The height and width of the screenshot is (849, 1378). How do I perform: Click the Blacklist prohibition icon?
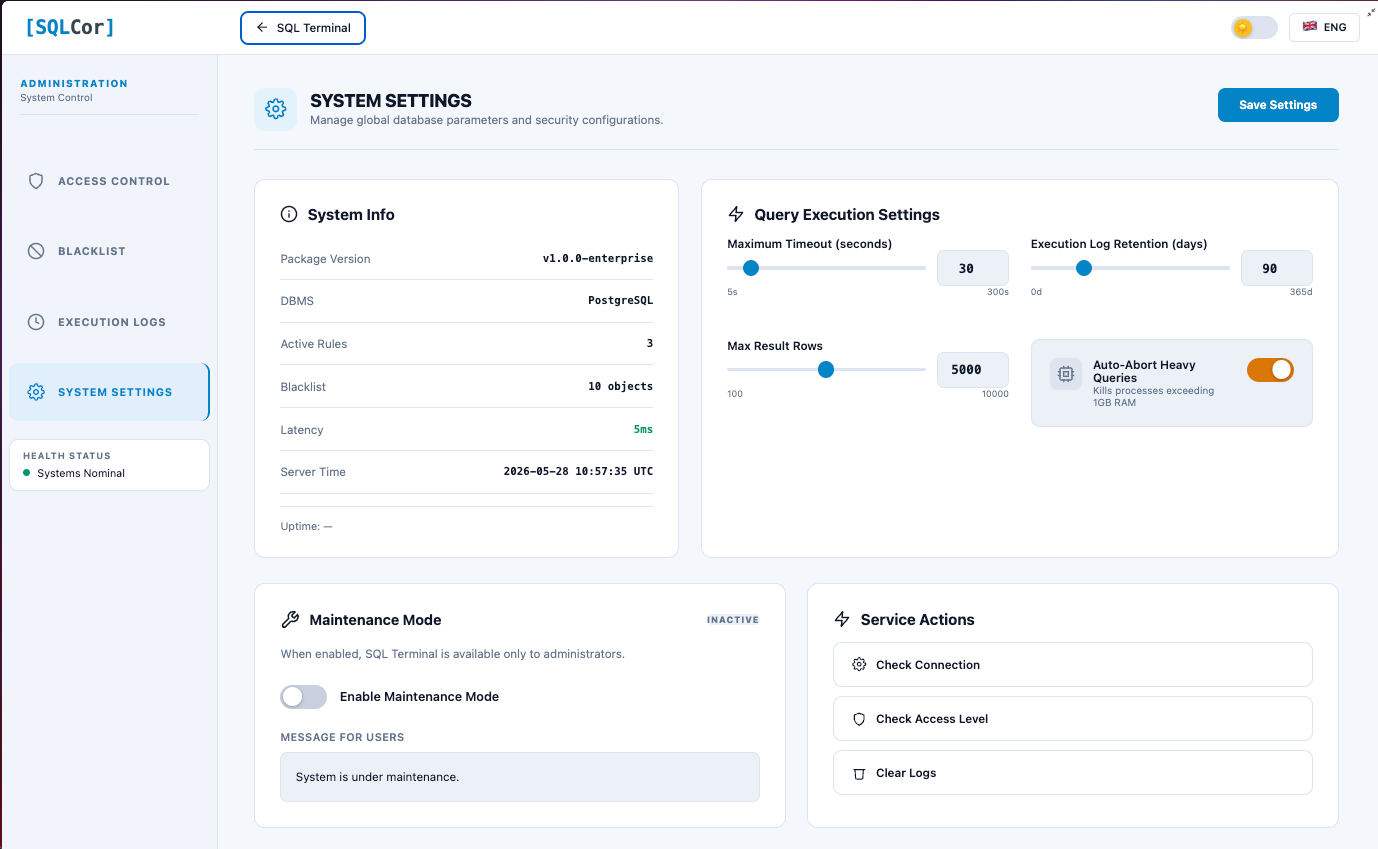pyautogui.click(x=36, y=251)
